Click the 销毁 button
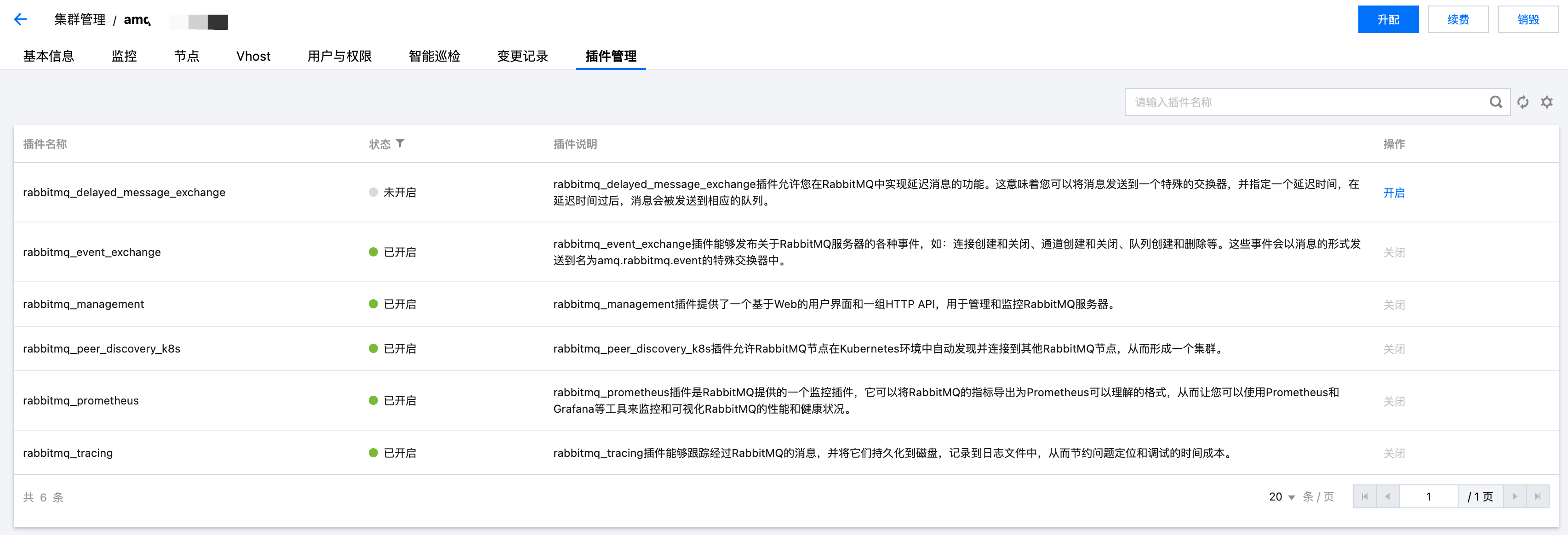 1528,19
